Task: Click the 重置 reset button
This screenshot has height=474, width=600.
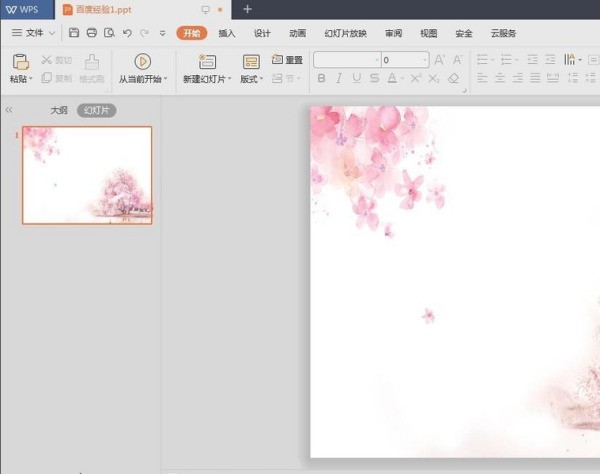Action: click(x=288, y=60)
